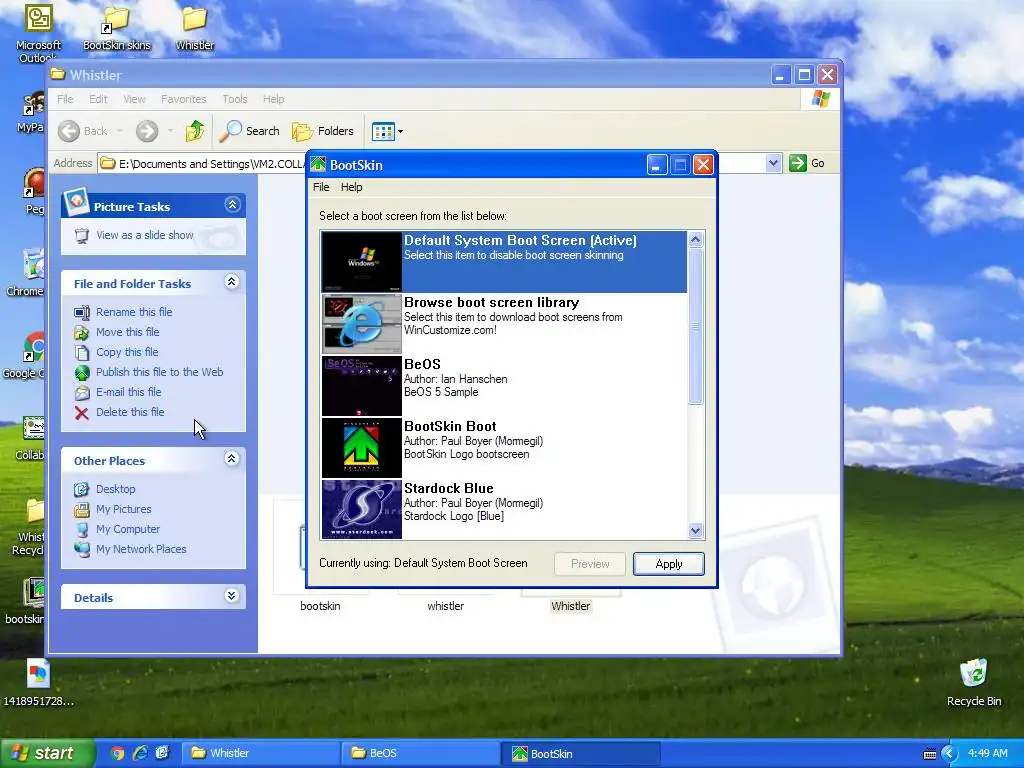Pick the BeOS boot screen thumbnail
Viewport: 1024px width, 768px height.
click(361, 385)
